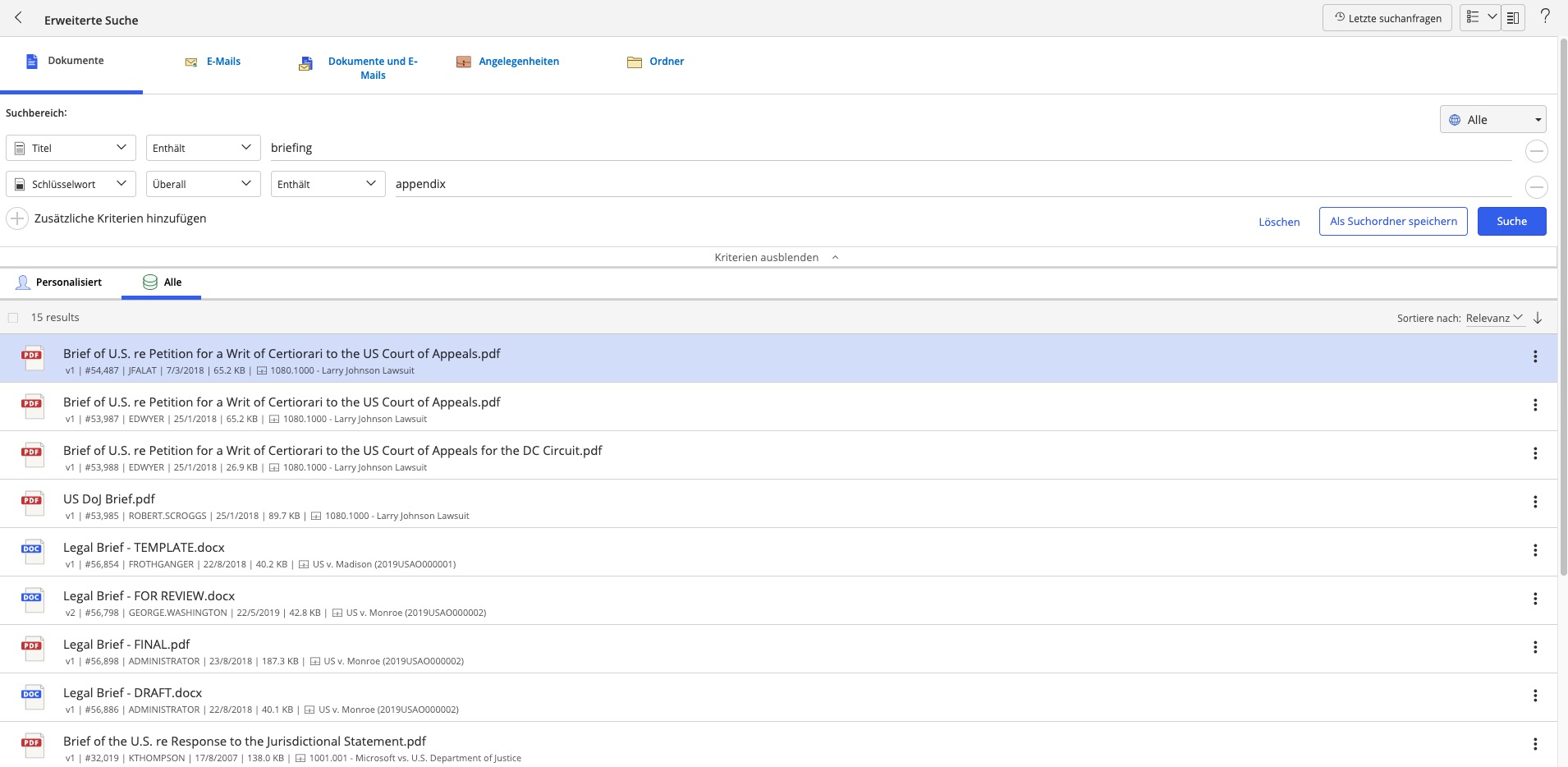Viewport: 1568px width, 767px height.
Task: Open the Schlüsselwort field dropdown
Action: tap(71, 184)
